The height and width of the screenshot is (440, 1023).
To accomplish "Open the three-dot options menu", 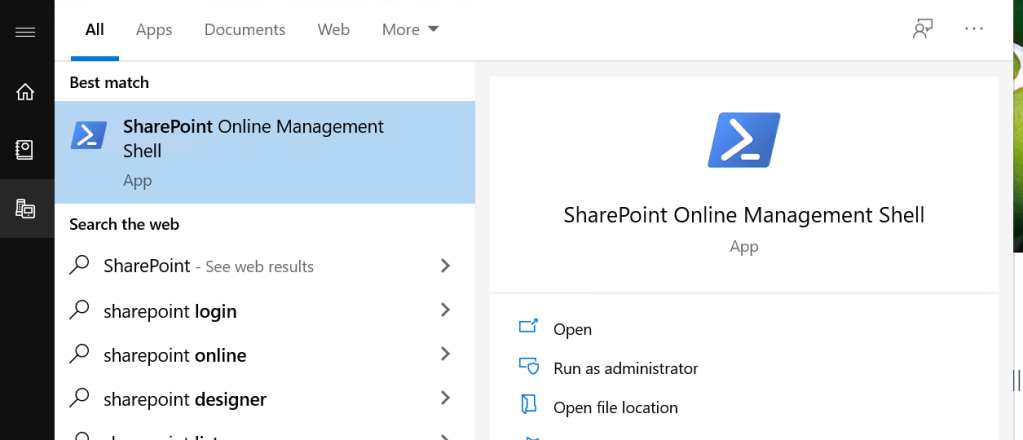I will click(x=974, y=29).
